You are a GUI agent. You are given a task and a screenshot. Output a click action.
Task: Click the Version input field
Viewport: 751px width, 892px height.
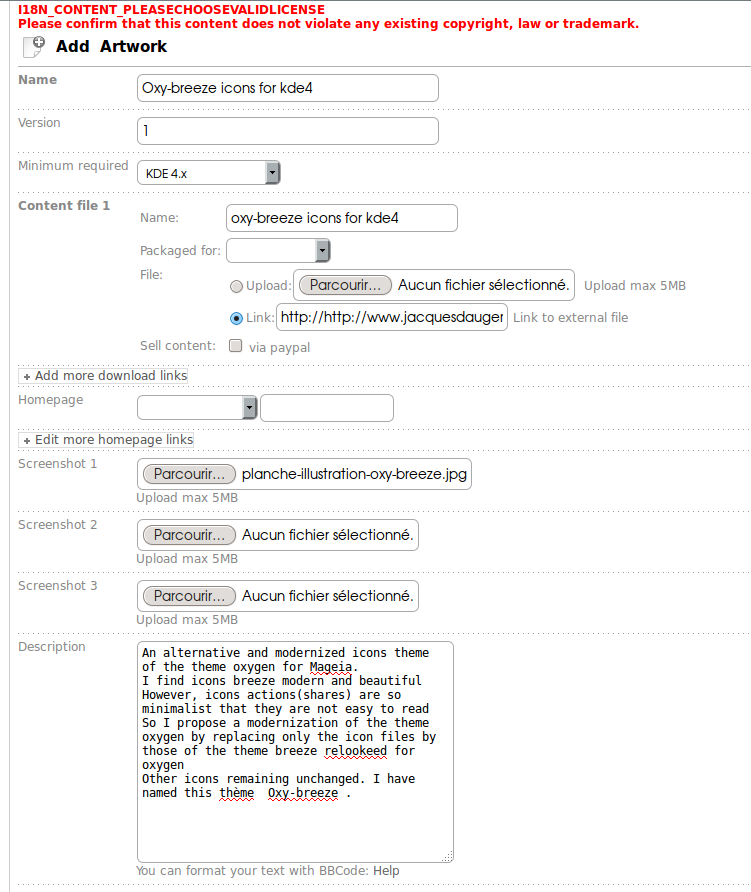[288, 131]
